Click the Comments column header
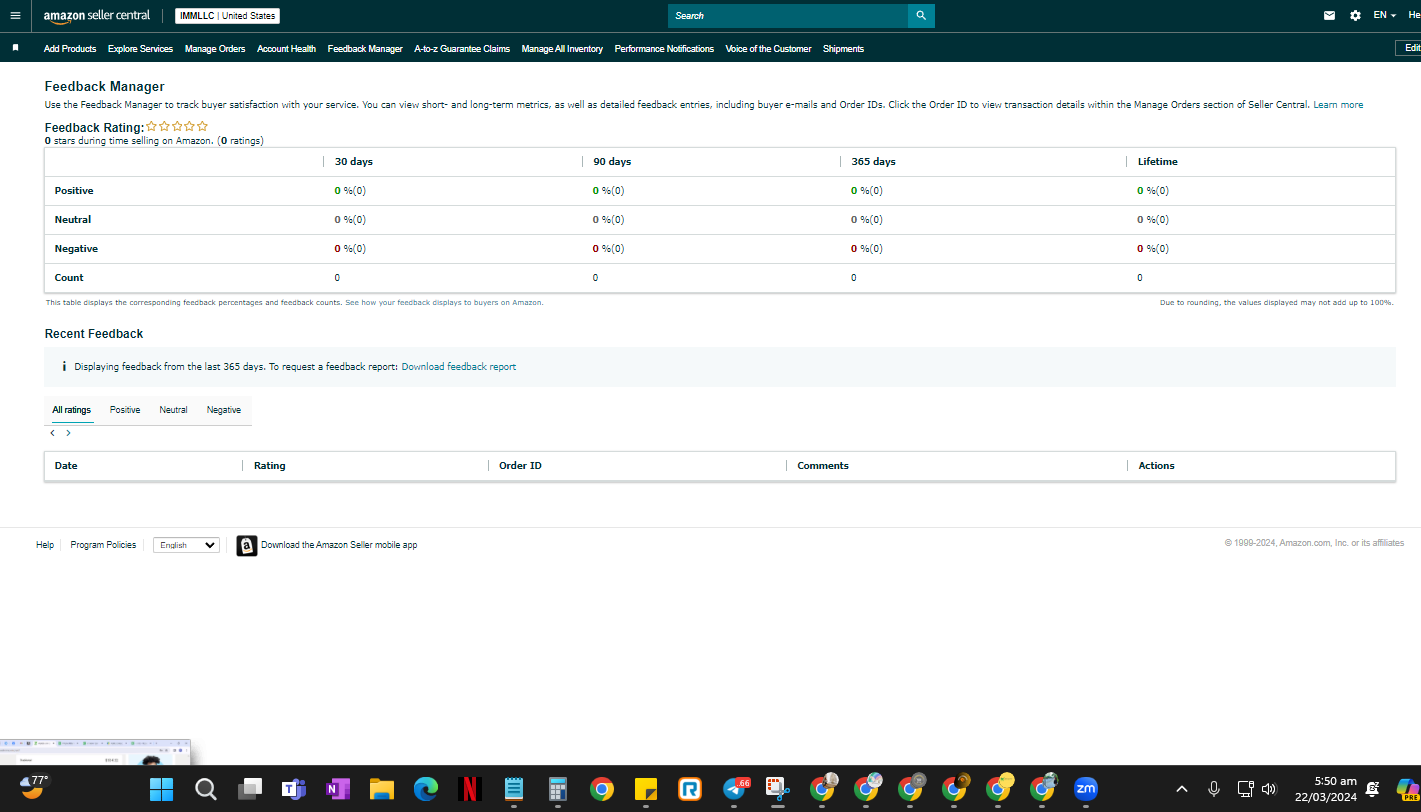This screenshot has width=1421, height=812. (x=823, y=466)
